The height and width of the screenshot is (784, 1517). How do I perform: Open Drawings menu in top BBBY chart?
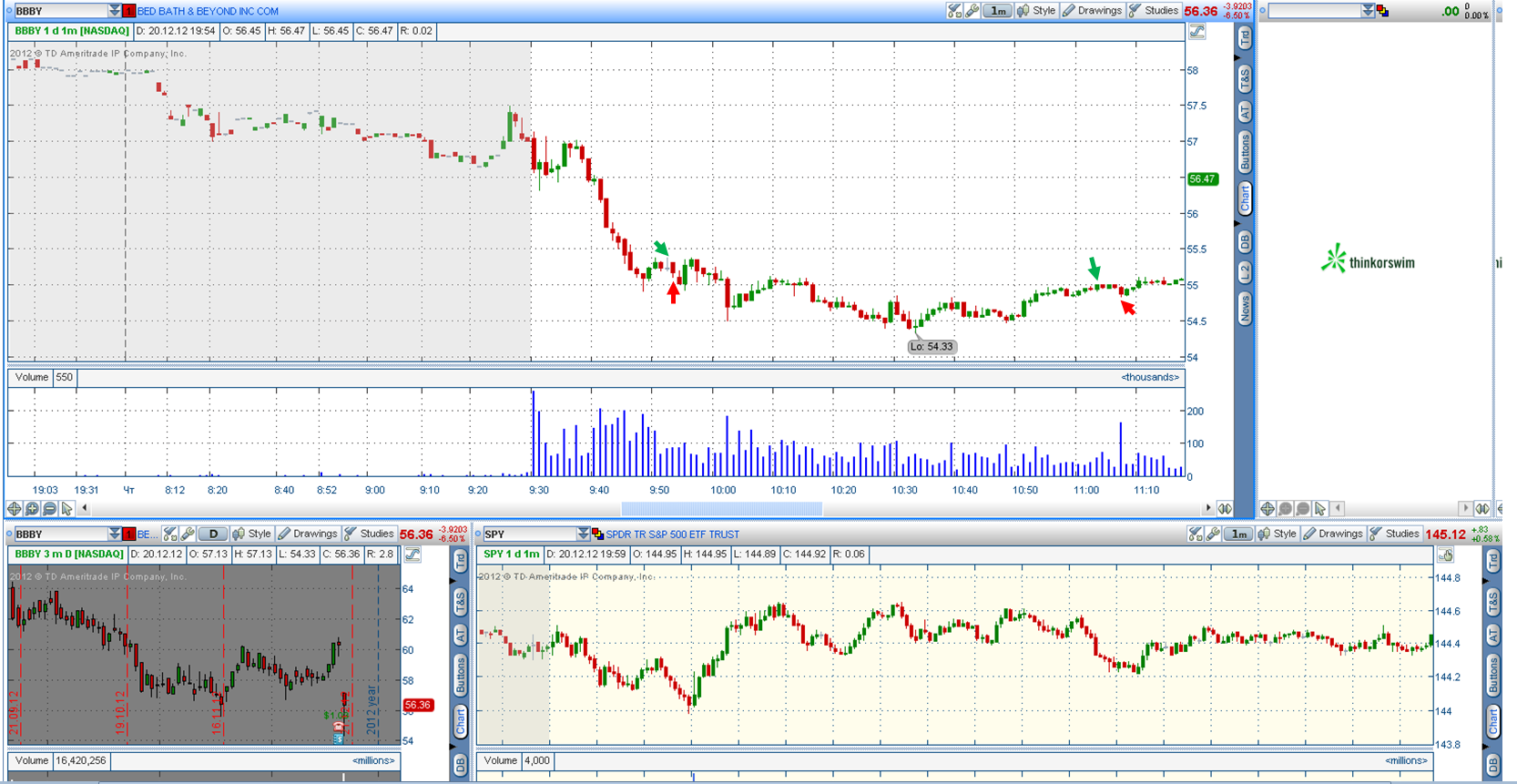coord(1092,11)
